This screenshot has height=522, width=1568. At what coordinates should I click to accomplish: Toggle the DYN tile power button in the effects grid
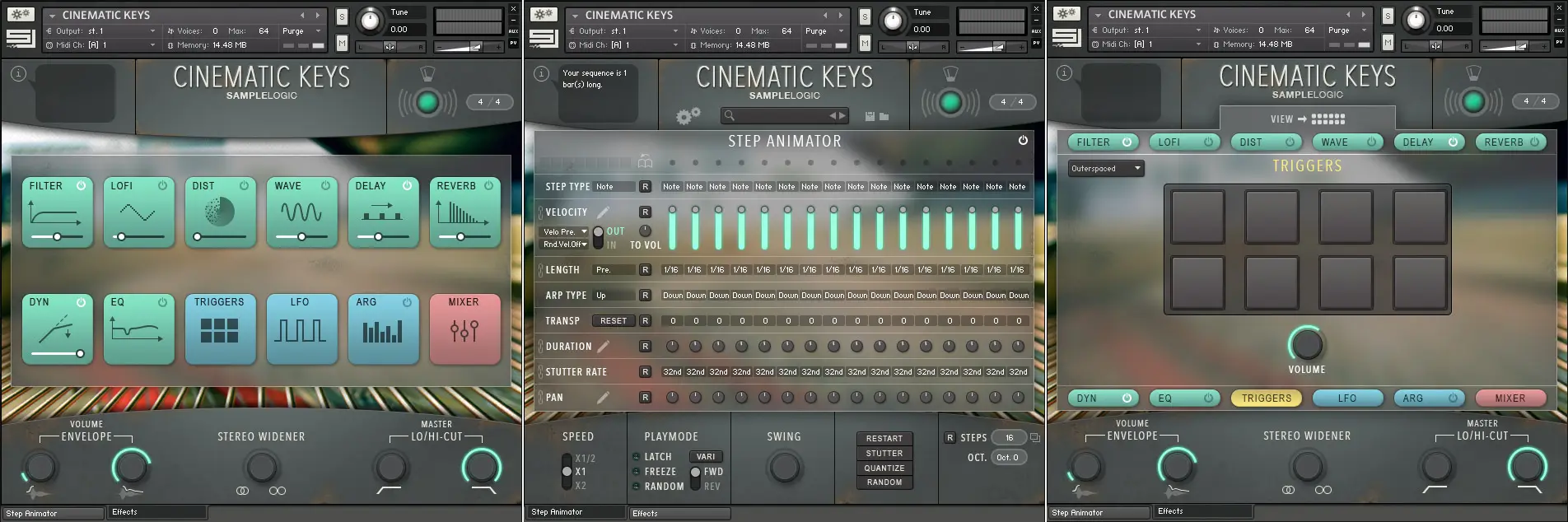[x=81, y=302]
